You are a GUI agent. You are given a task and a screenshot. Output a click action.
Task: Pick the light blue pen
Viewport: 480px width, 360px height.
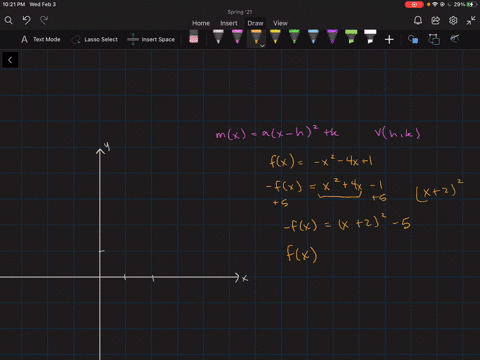tap(313, 37)
